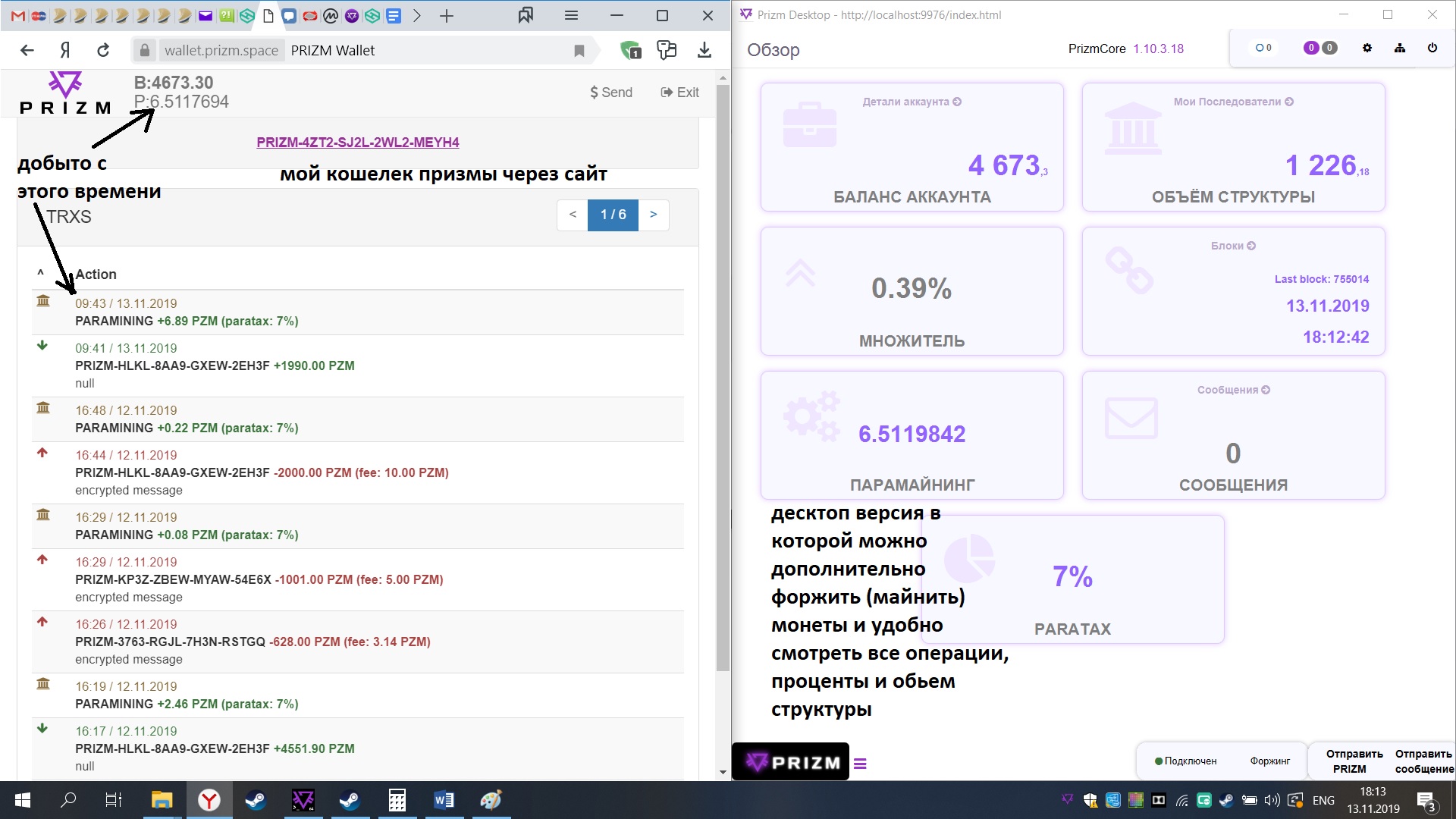
Task: Switch to the blue chat bubble tab
Action: 289,16
